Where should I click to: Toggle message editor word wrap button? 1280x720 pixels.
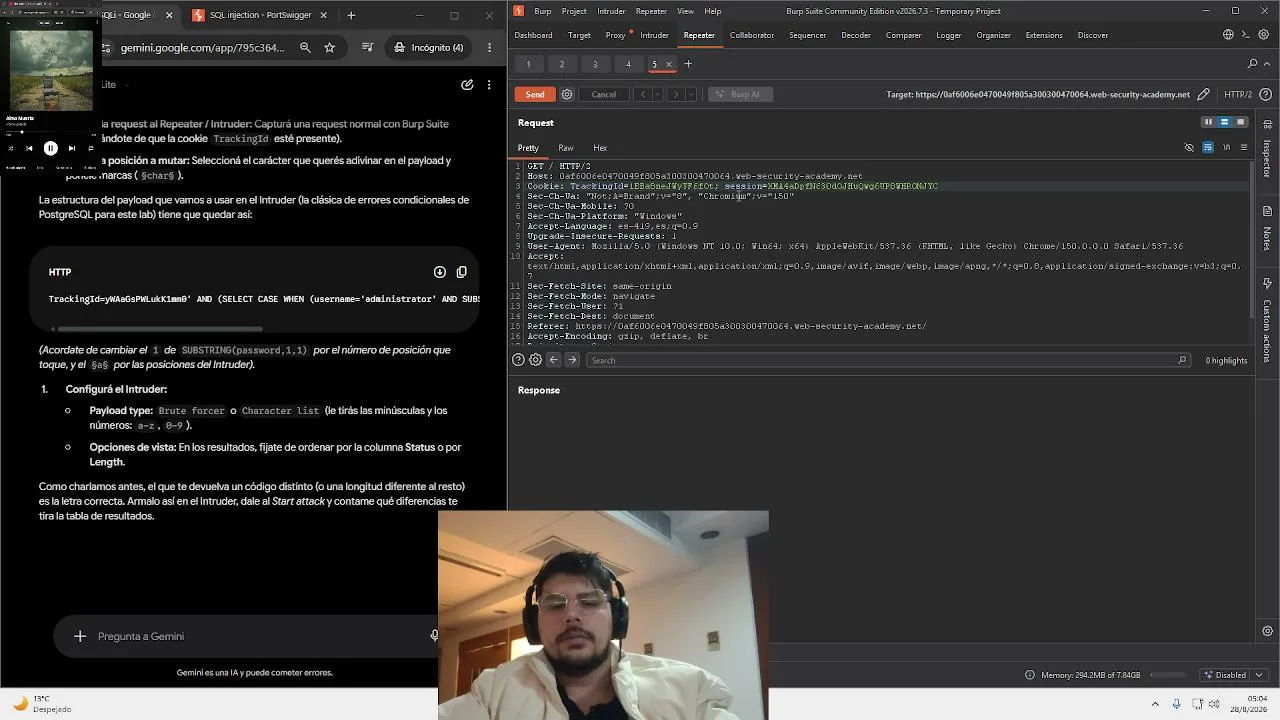[x=1208, y=148]
